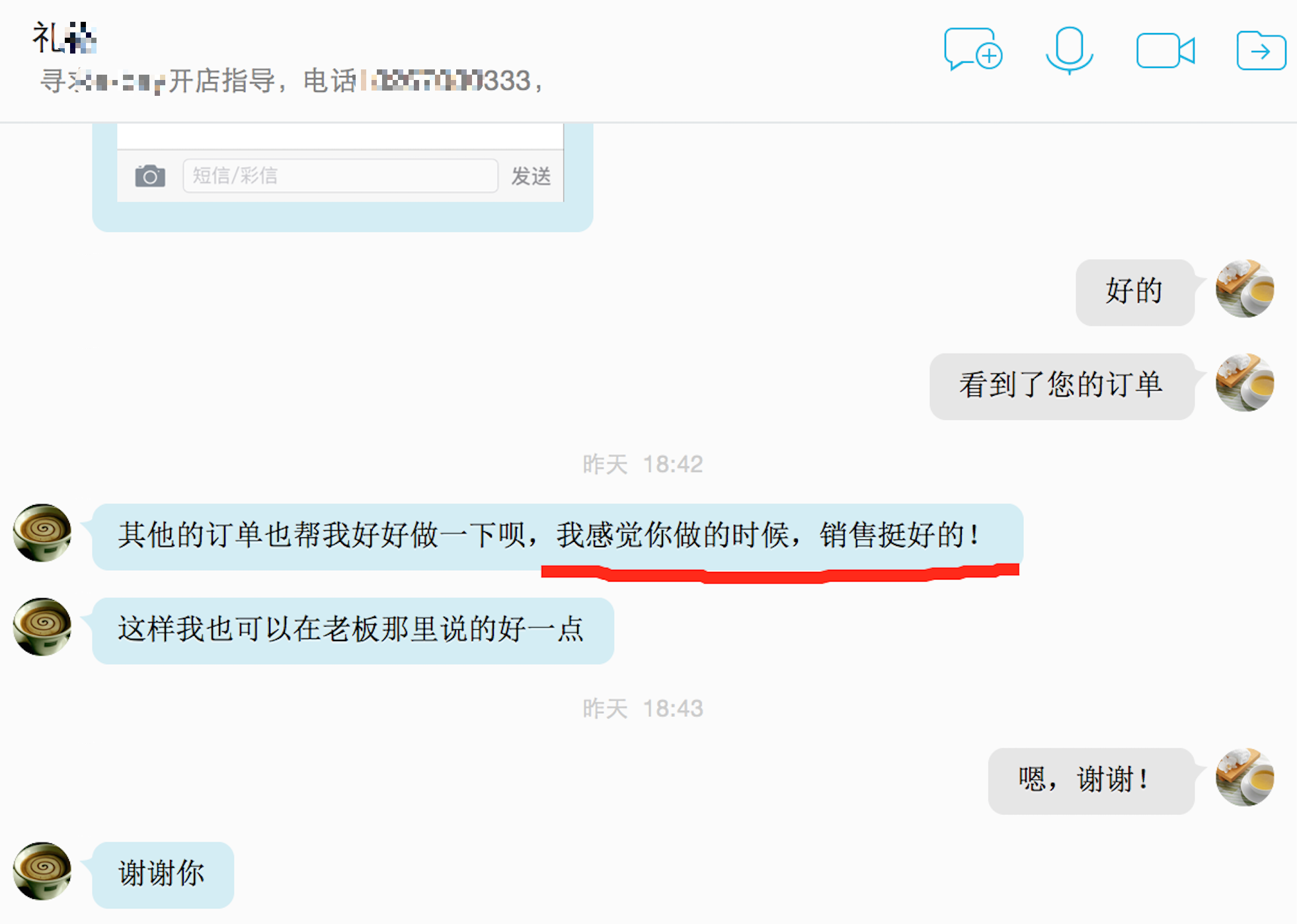Click the contact name at the top

pyautogui.click(x=65, y=37)
